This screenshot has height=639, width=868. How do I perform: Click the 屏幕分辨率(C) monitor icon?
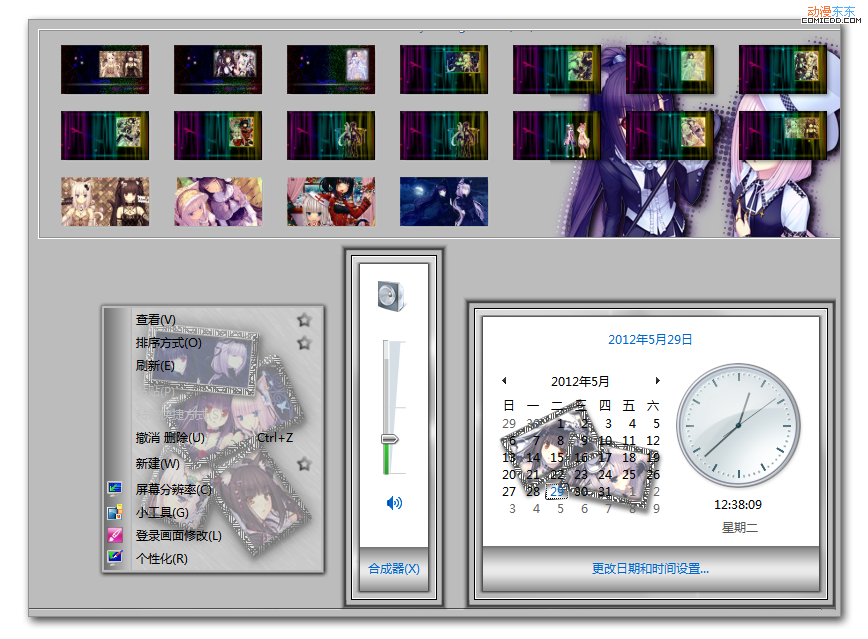pos(115,489)
